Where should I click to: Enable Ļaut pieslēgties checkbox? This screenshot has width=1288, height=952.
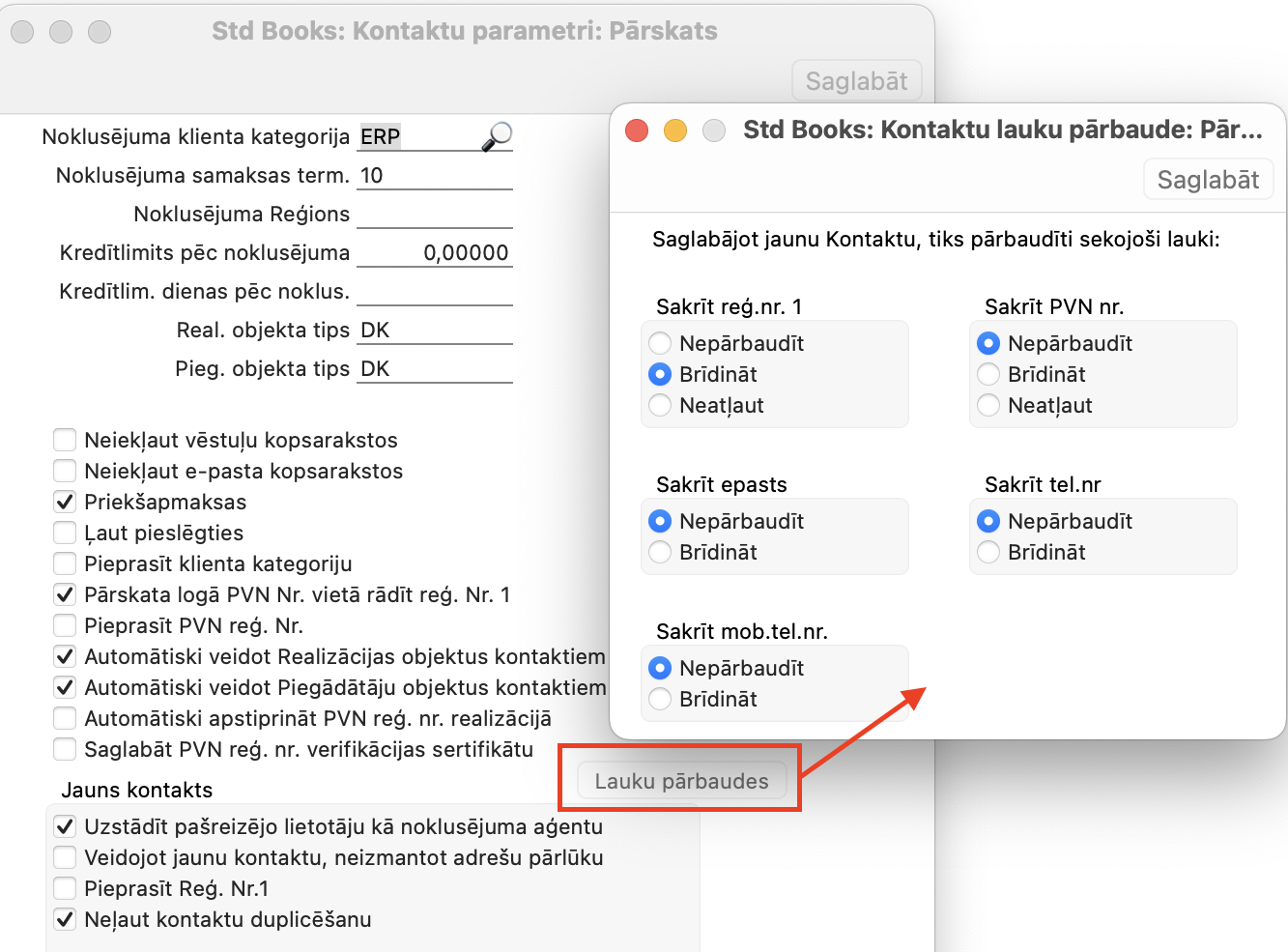(x=65, y=533)
